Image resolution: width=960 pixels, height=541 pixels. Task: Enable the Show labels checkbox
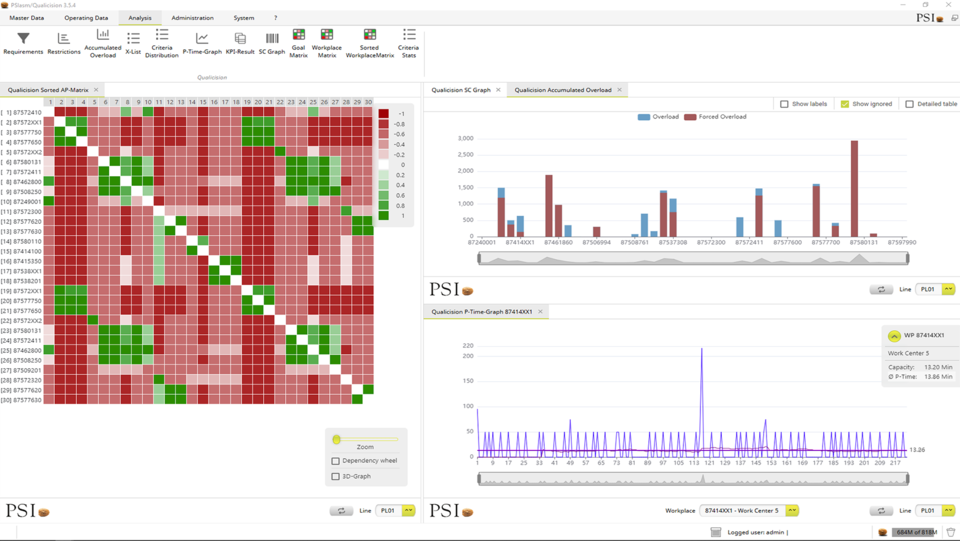click(784, 104)
